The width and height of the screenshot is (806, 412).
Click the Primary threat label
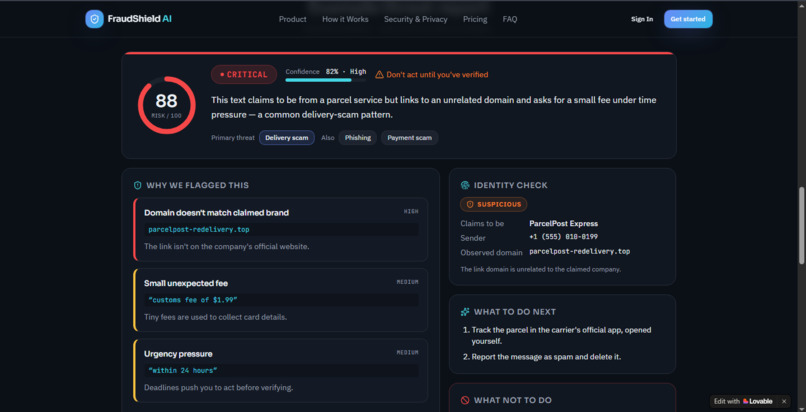coord(233,138)
